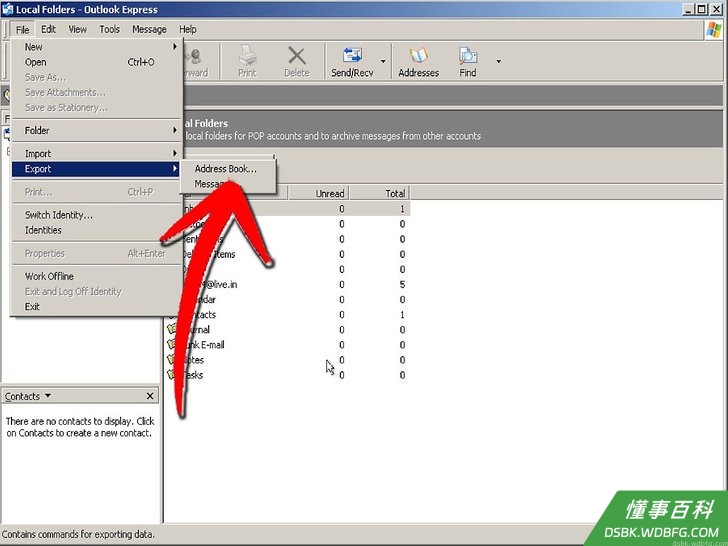Select Identities in the File menu

coord(96,230)
